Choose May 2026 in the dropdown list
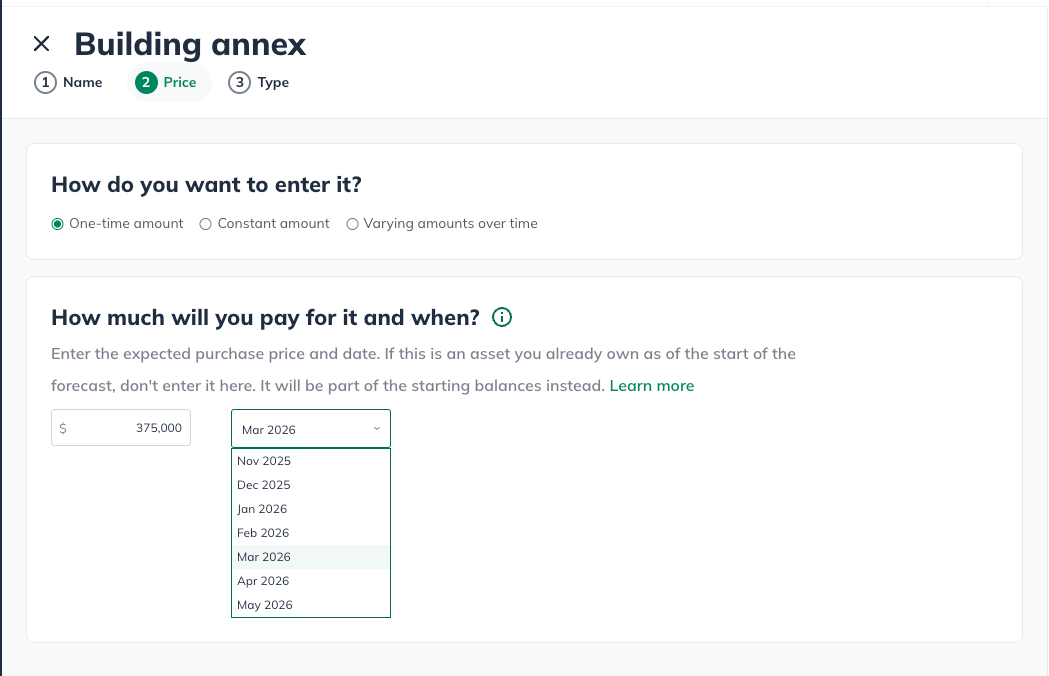This screenshot has height=676, width=1049. coord(310,605)
